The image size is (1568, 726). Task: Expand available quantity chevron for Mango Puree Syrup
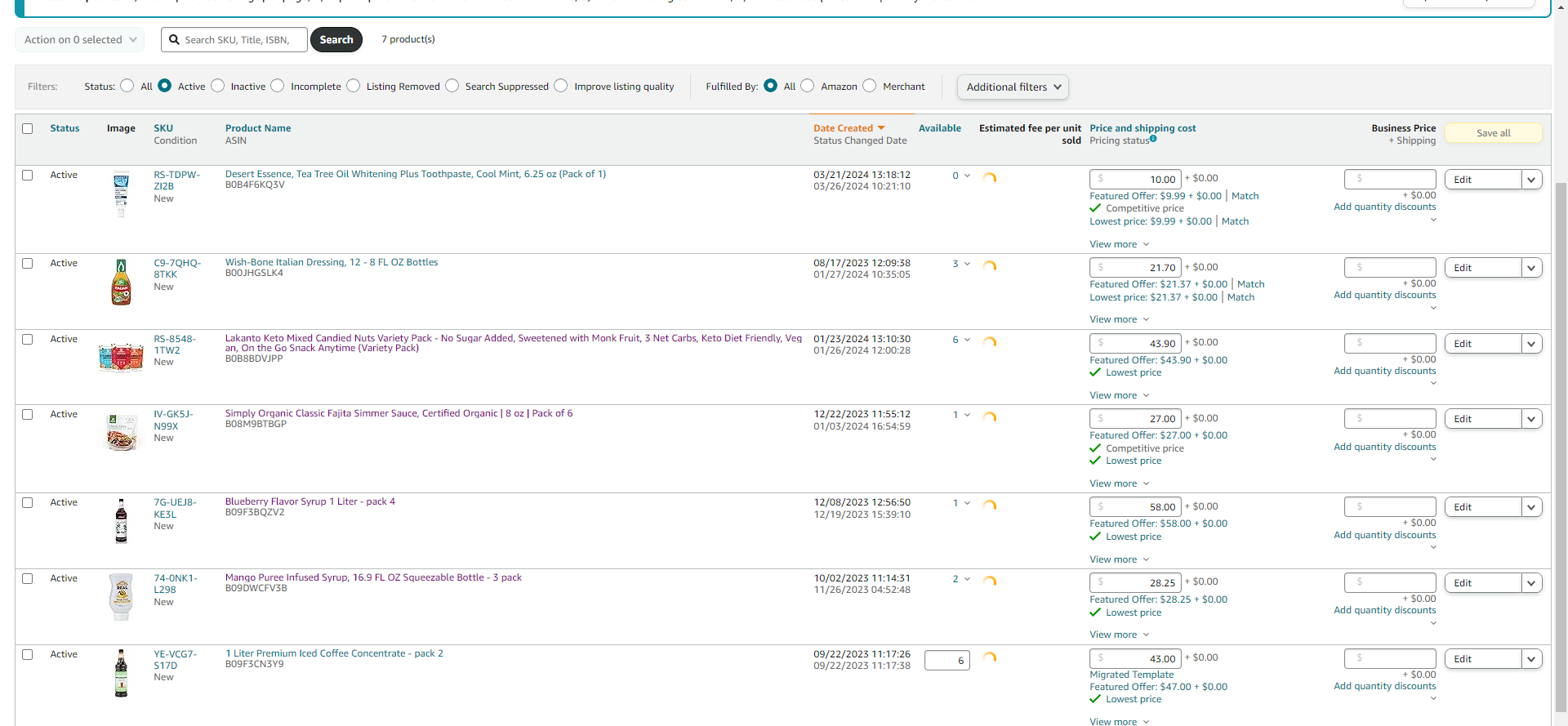[x=968, y=579]
